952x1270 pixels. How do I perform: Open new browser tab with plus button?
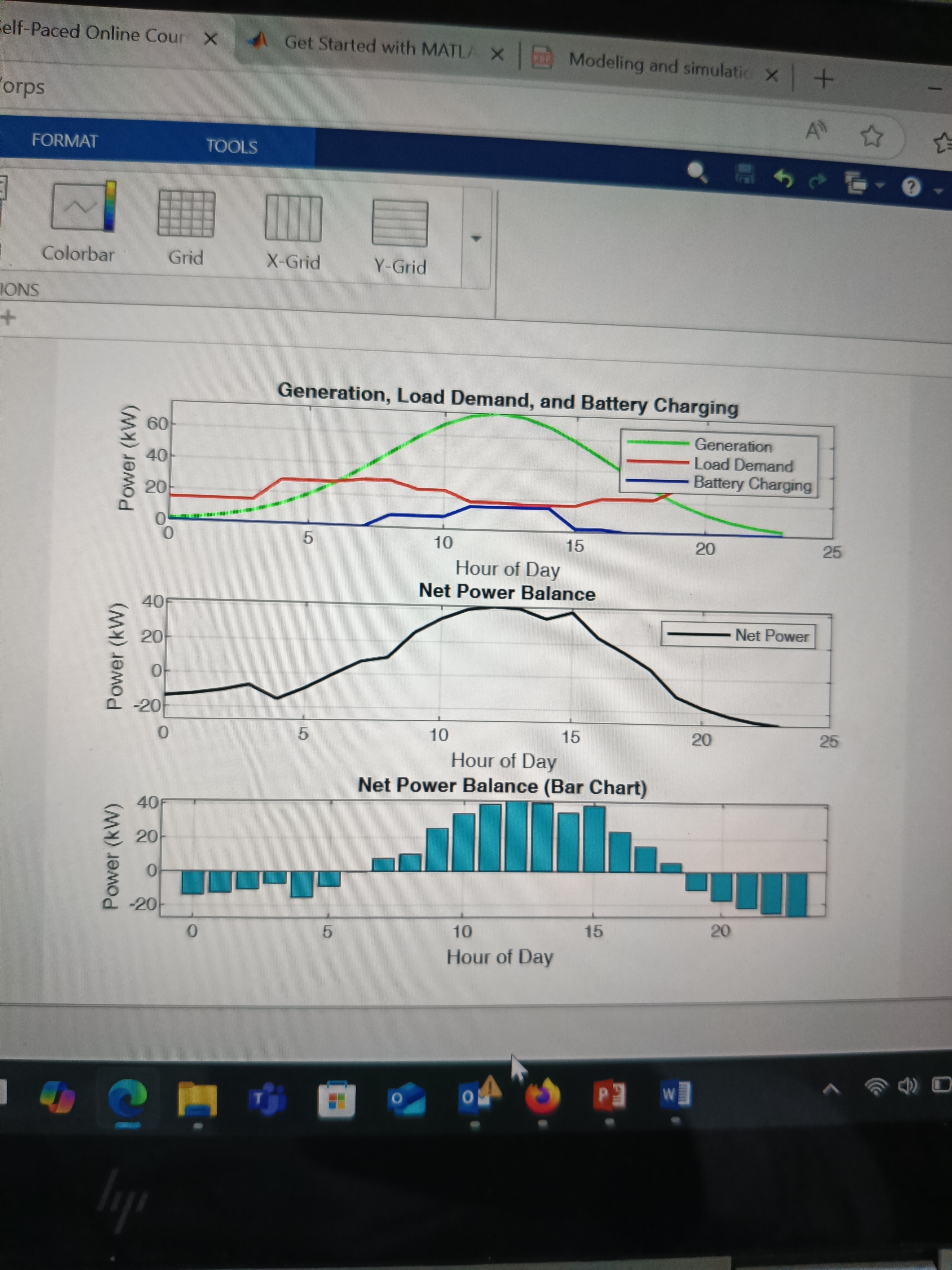[823, 79]
